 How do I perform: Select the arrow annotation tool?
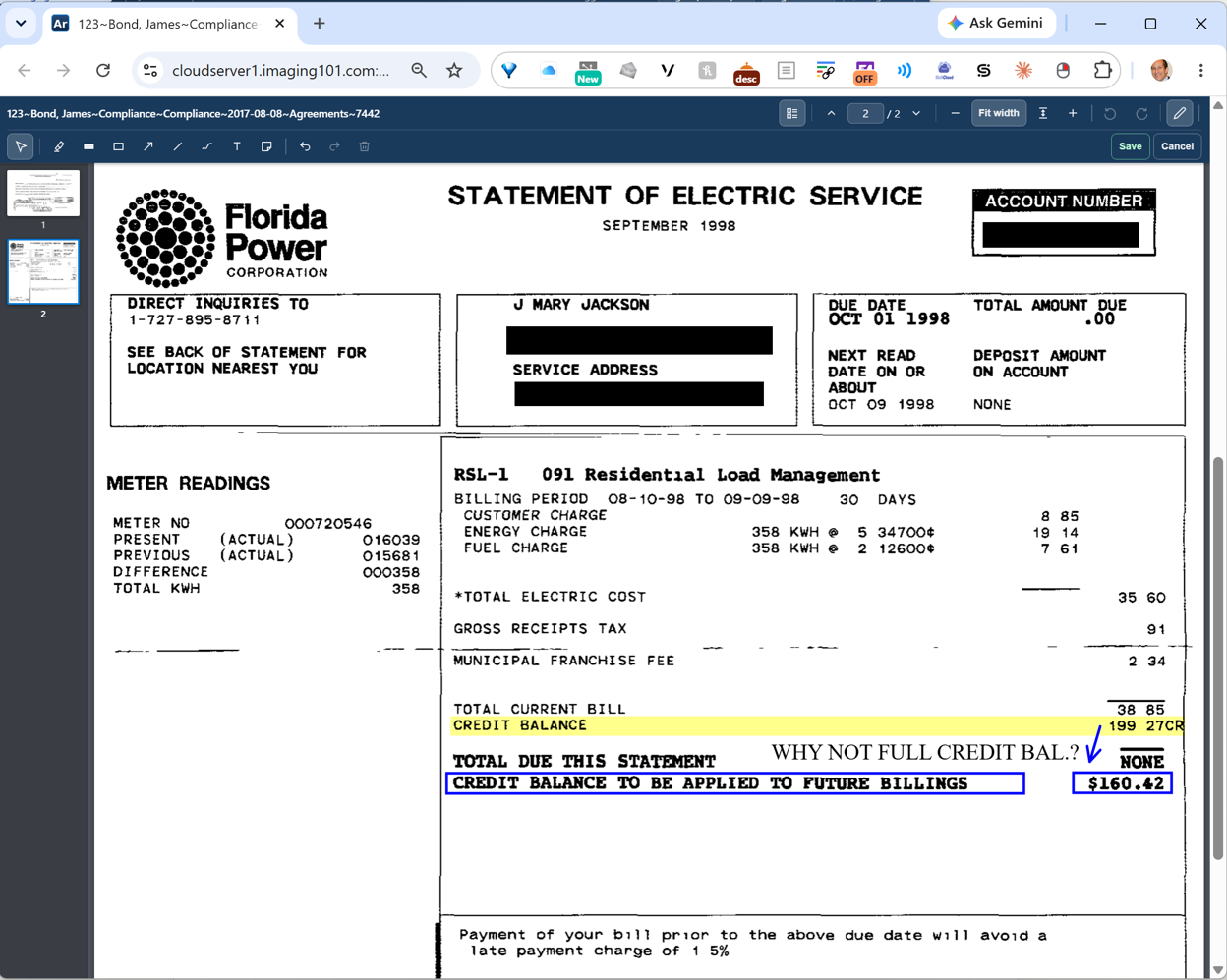pyautogui.click(x=148, y=146)
